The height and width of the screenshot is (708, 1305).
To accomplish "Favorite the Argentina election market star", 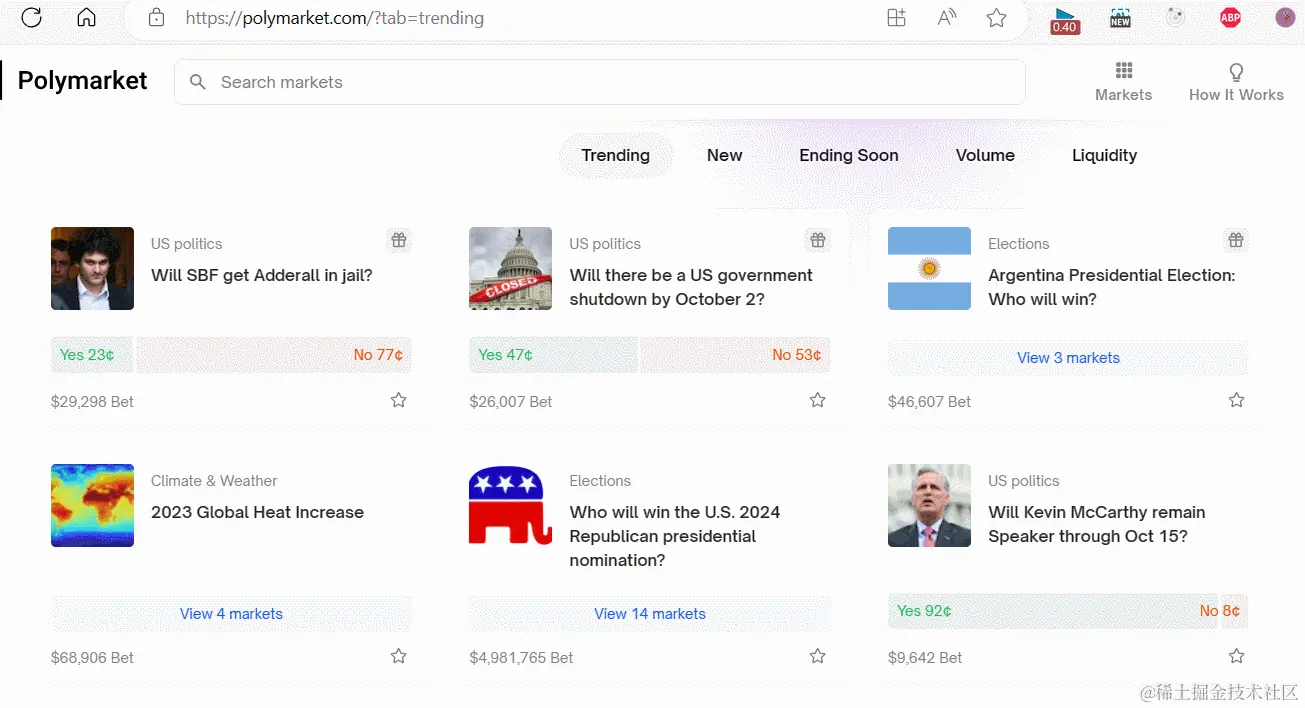I will tap(1236, 400).
